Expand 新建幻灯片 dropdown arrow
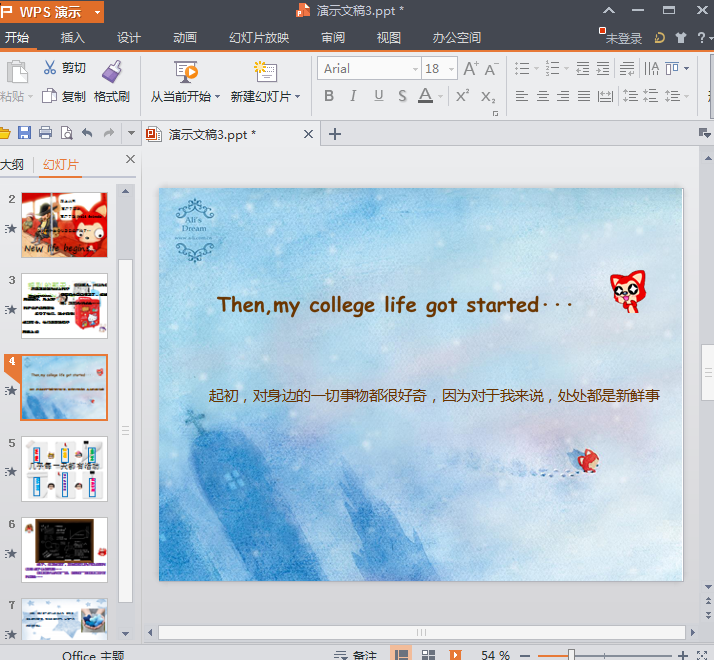This screenshot has height=660, width=714. 297,97
